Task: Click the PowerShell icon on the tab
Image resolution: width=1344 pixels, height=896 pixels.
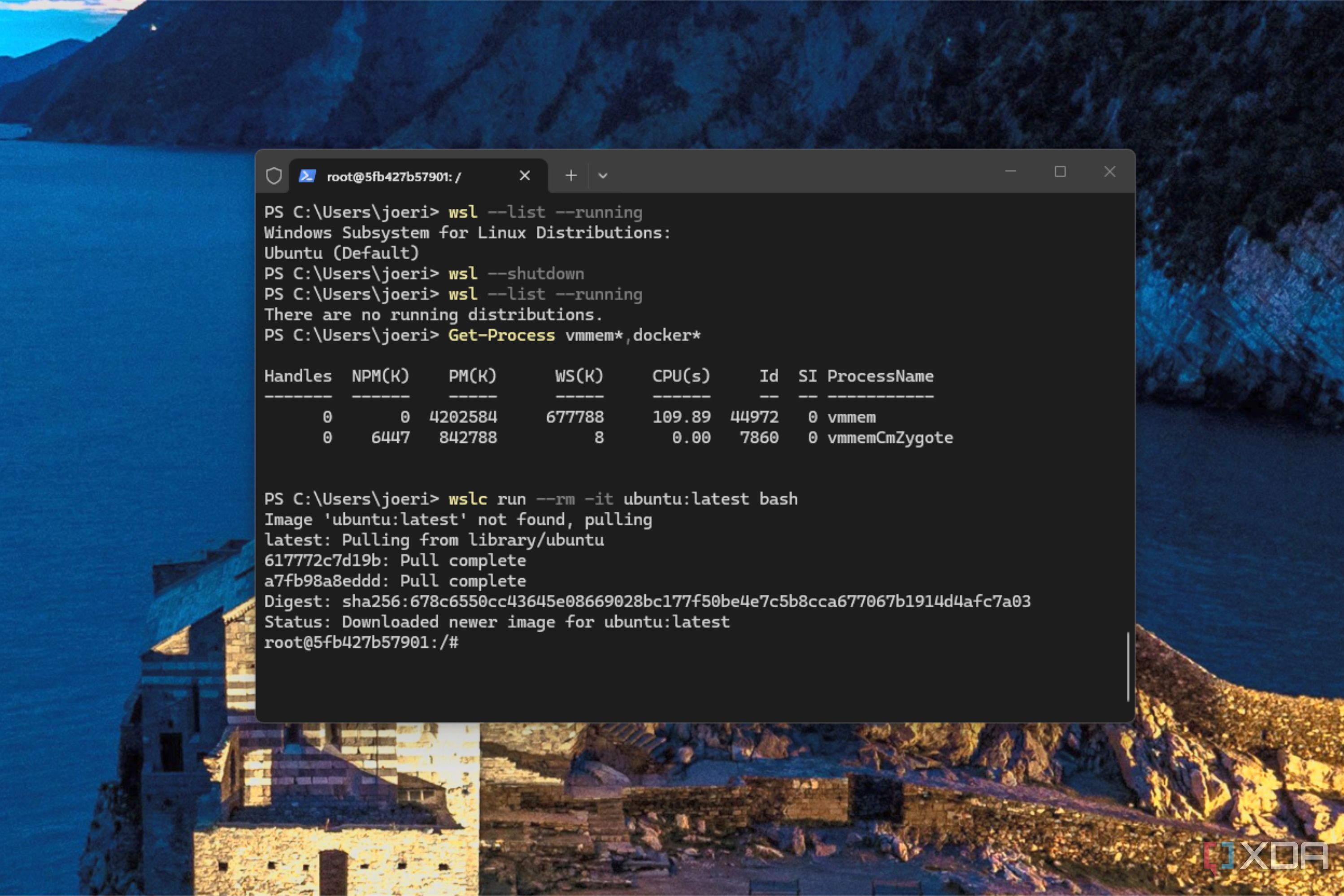Action: 307,176
